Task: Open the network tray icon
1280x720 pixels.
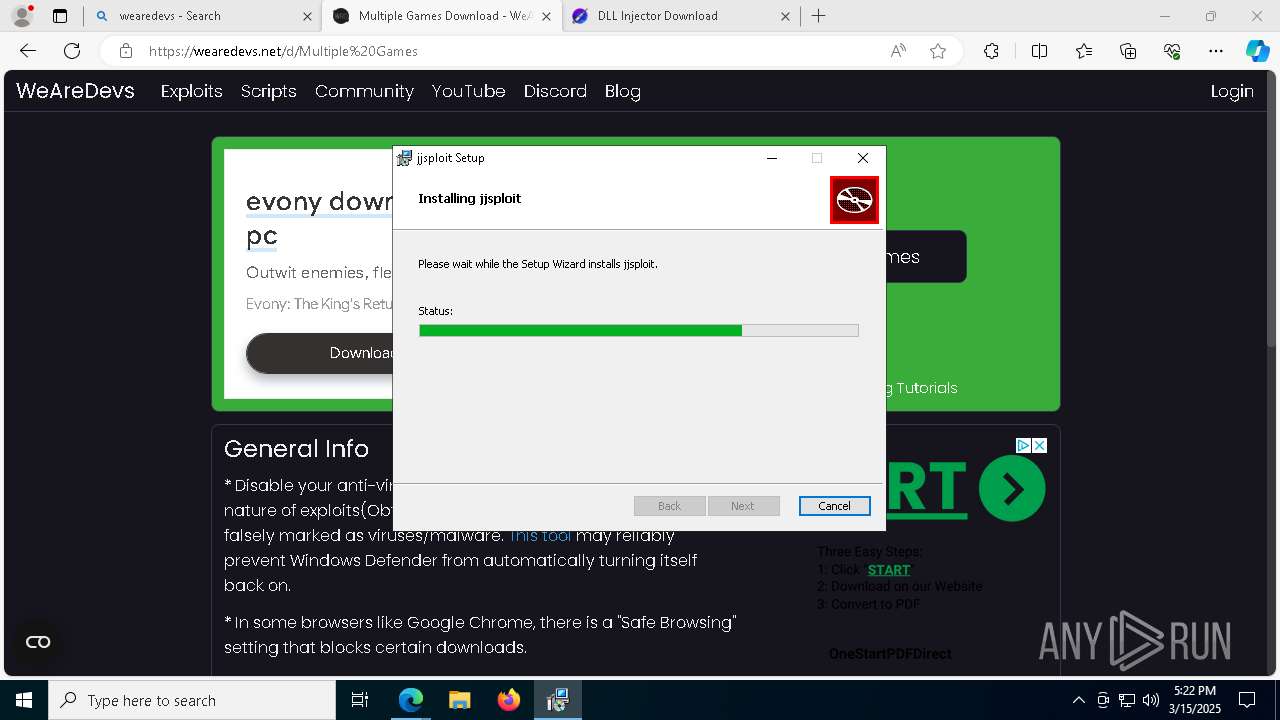Action: 1127,700
